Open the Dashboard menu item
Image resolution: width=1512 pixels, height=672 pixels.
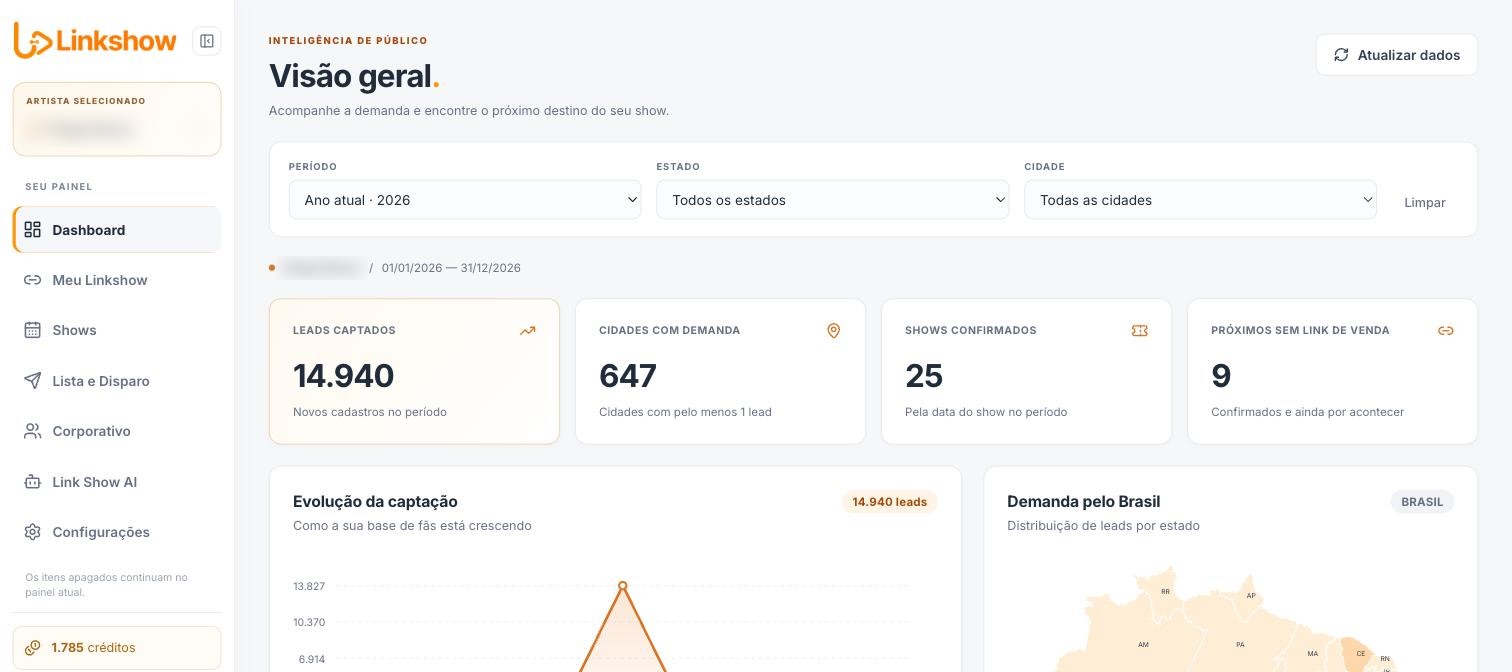tap(117, 230)
